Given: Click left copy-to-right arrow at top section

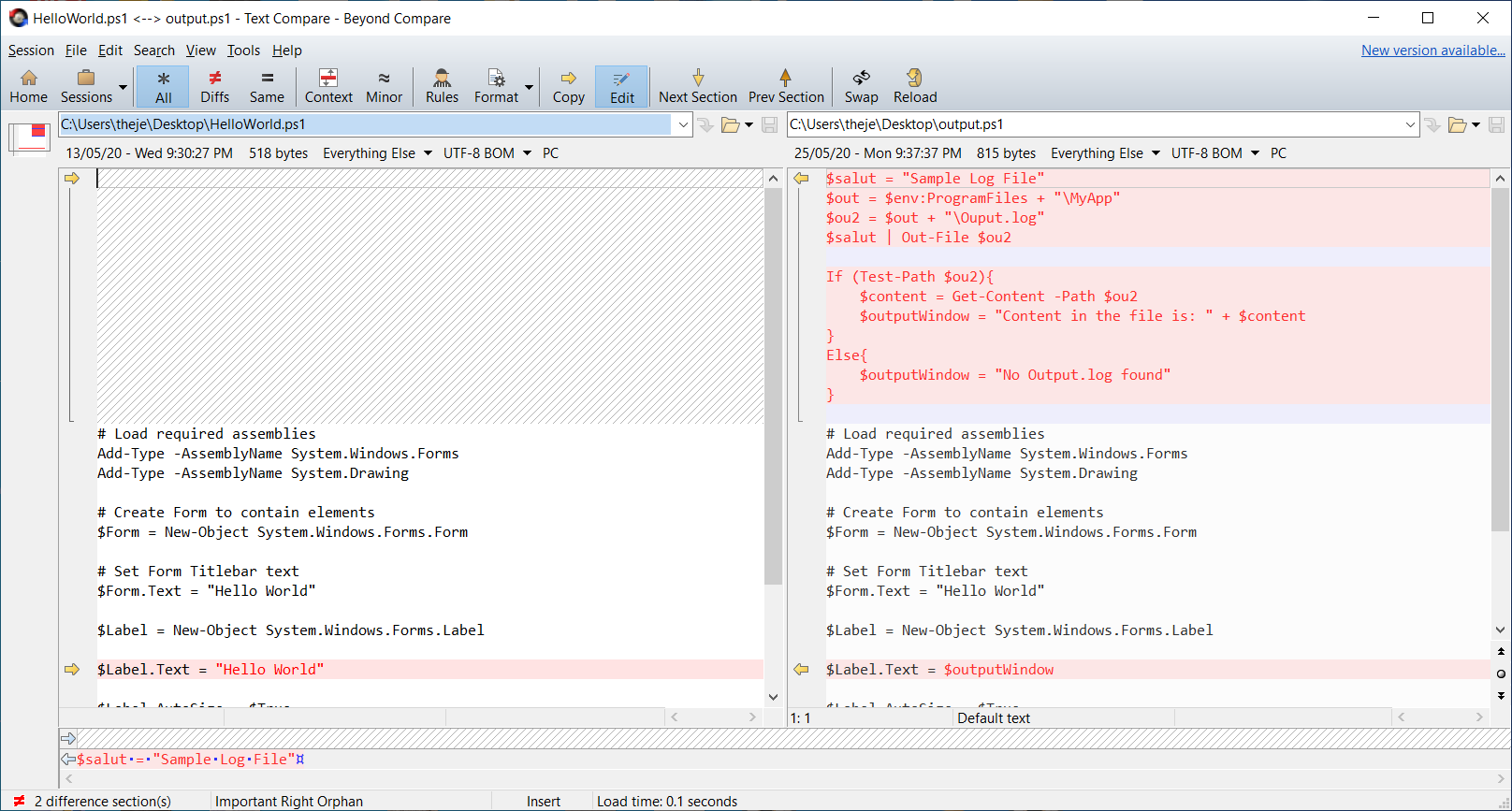Looking at the screenshot, I should coord(72,179).
